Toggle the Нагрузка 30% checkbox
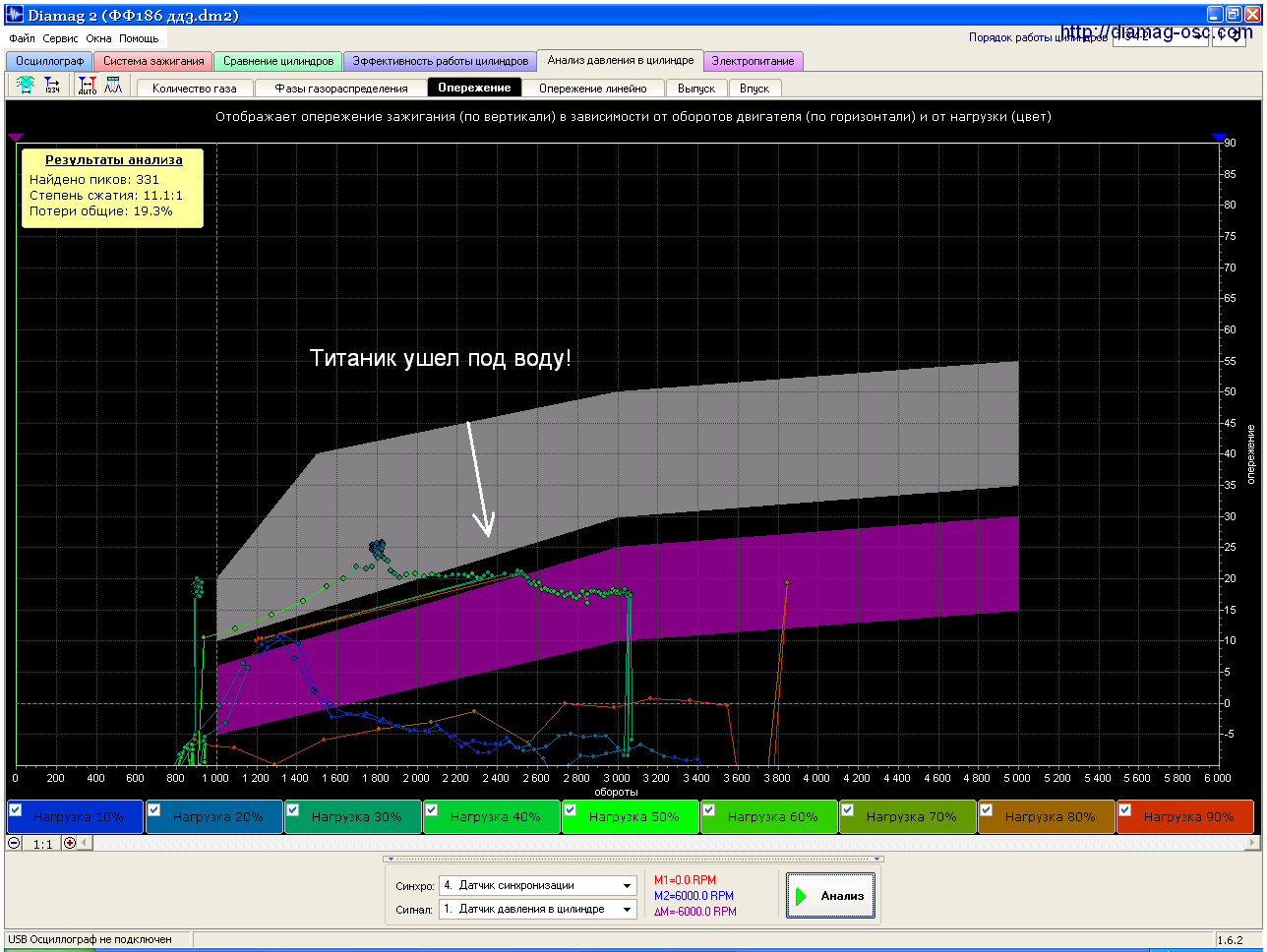1267x952 pixels. [x=292, y=810]
